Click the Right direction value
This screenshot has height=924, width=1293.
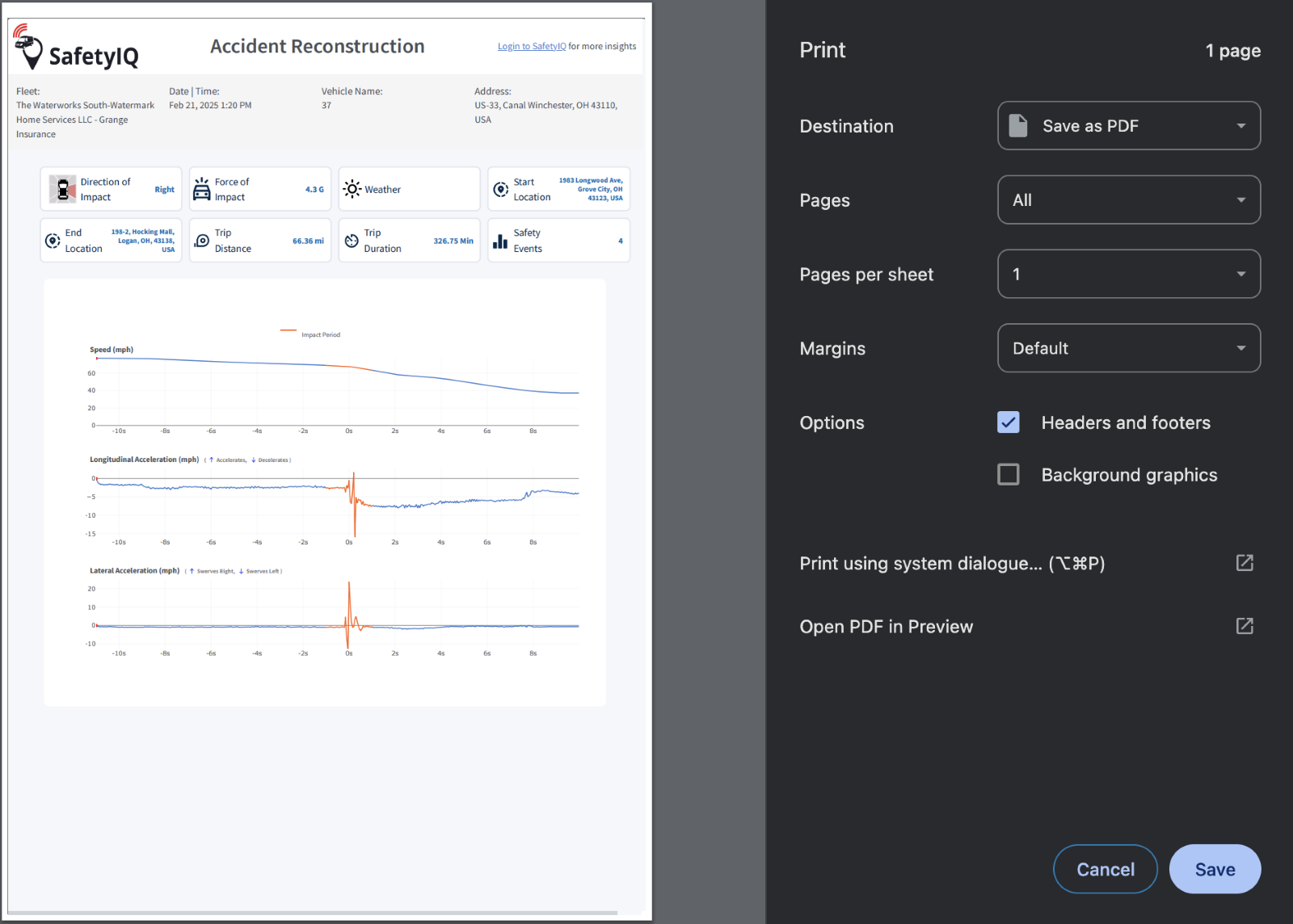pos(165,189)
